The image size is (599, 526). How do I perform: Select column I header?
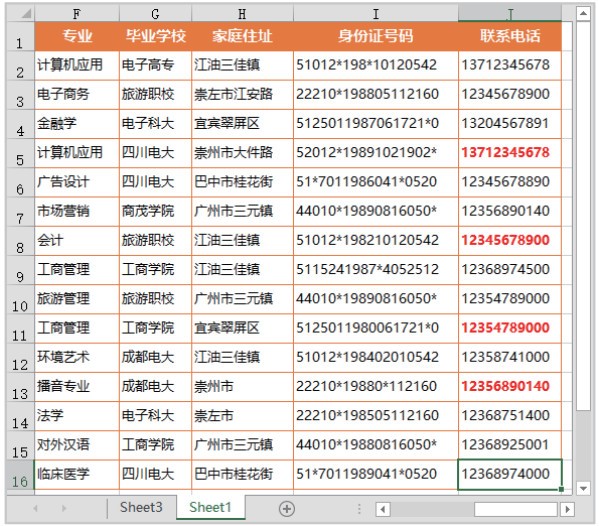pyautogui.click(x=376, y=14)
